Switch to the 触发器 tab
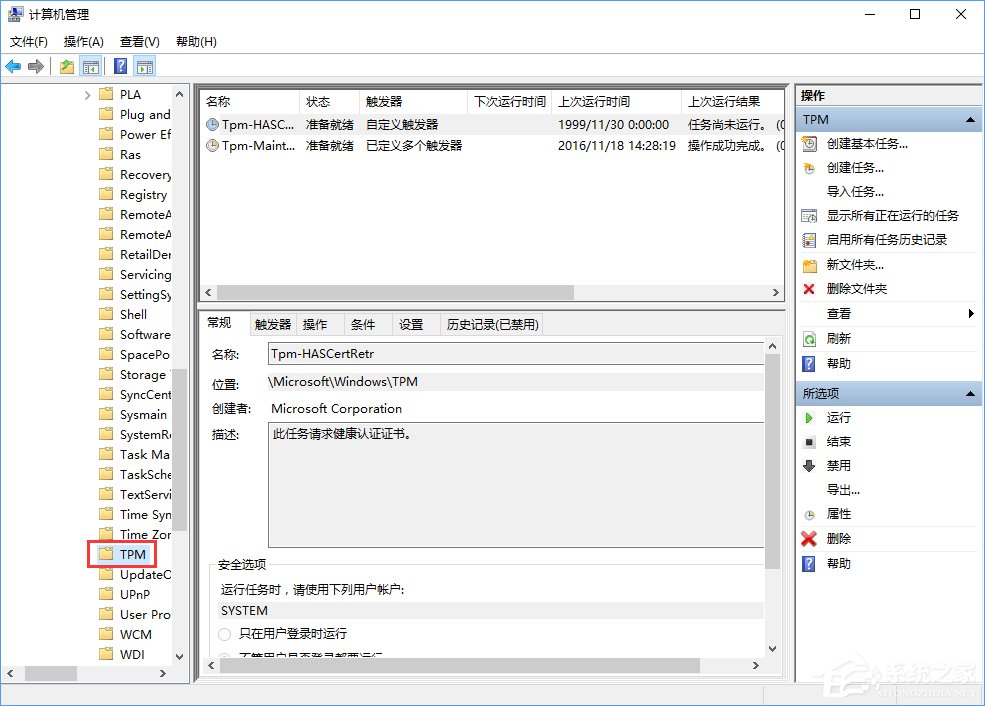Screen dimensions: 985x706 click(x=270, y=323)
